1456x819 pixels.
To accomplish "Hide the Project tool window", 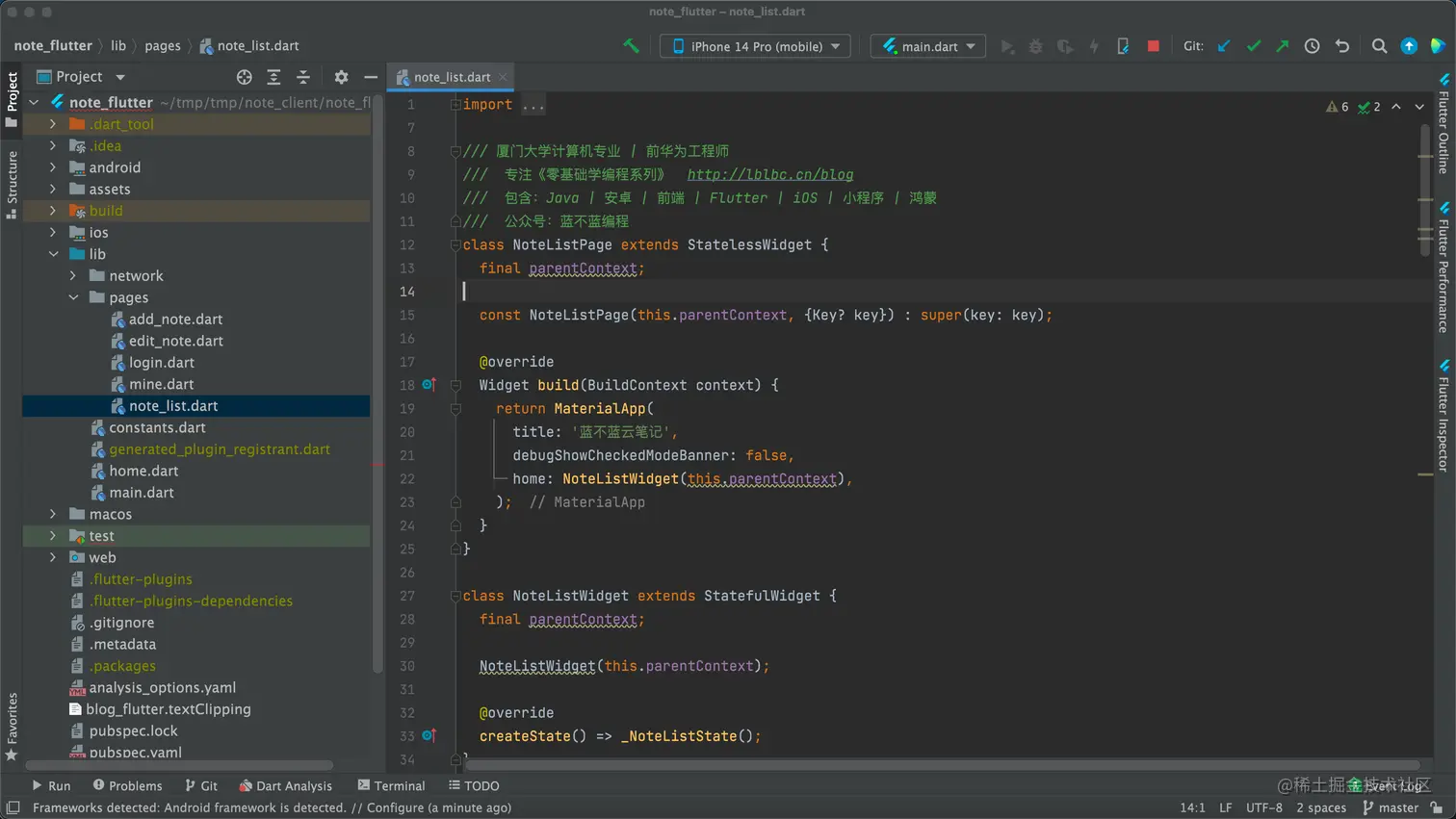I will pyautogui.click(x=371, y=77).
